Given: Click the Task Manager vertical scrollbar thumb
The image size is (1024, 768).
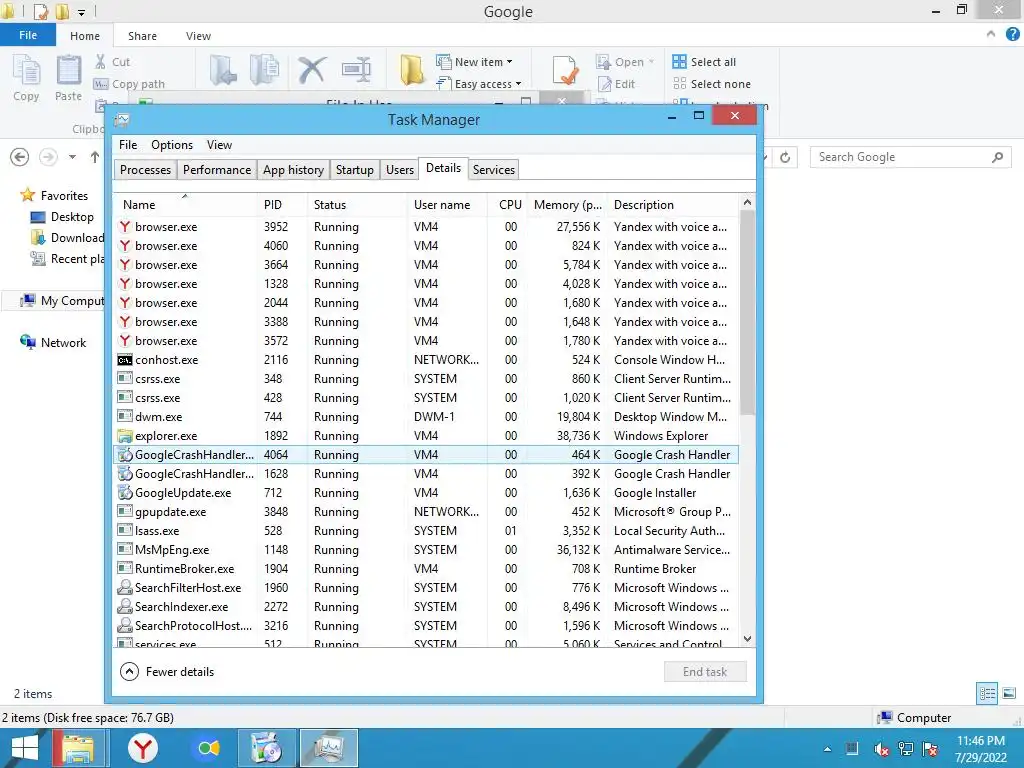Looking at the screenshot, I should (x=747, y=312).
